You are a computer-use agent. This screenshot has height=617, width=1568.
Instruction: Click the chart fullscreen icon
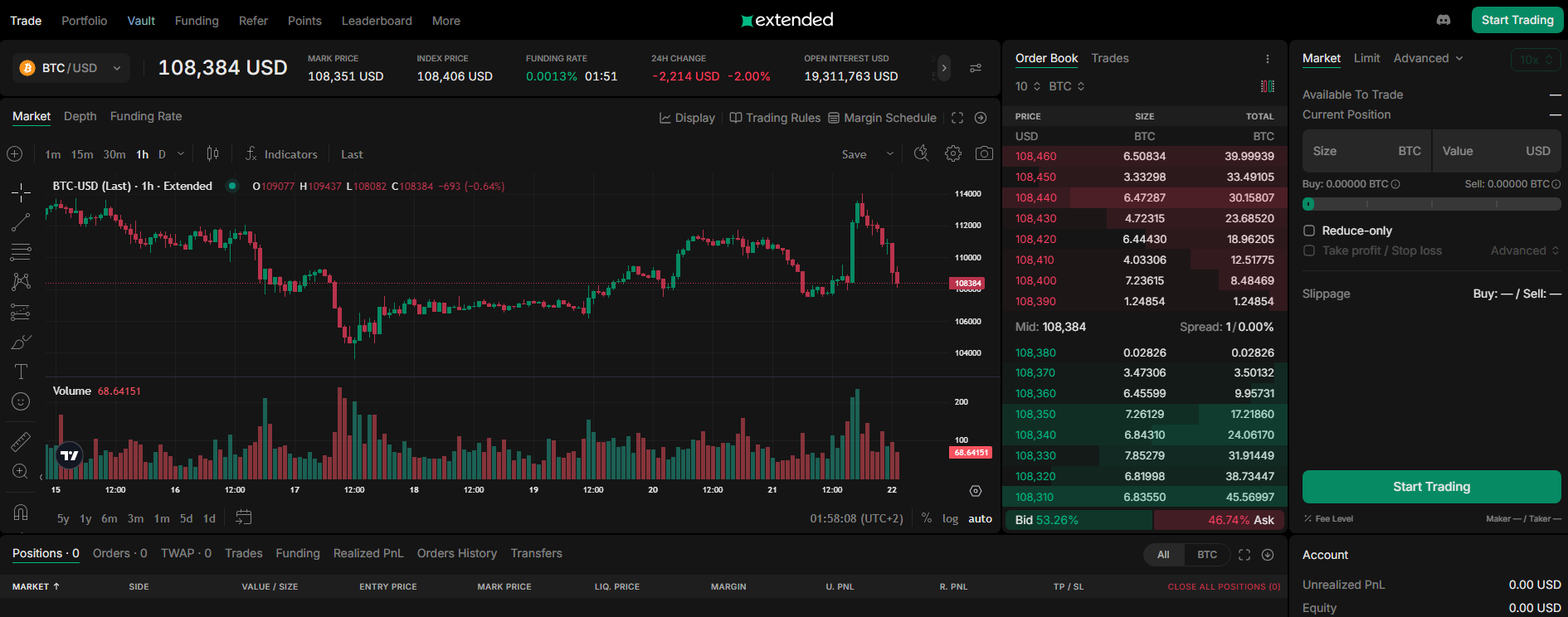[x=957, y=118]
